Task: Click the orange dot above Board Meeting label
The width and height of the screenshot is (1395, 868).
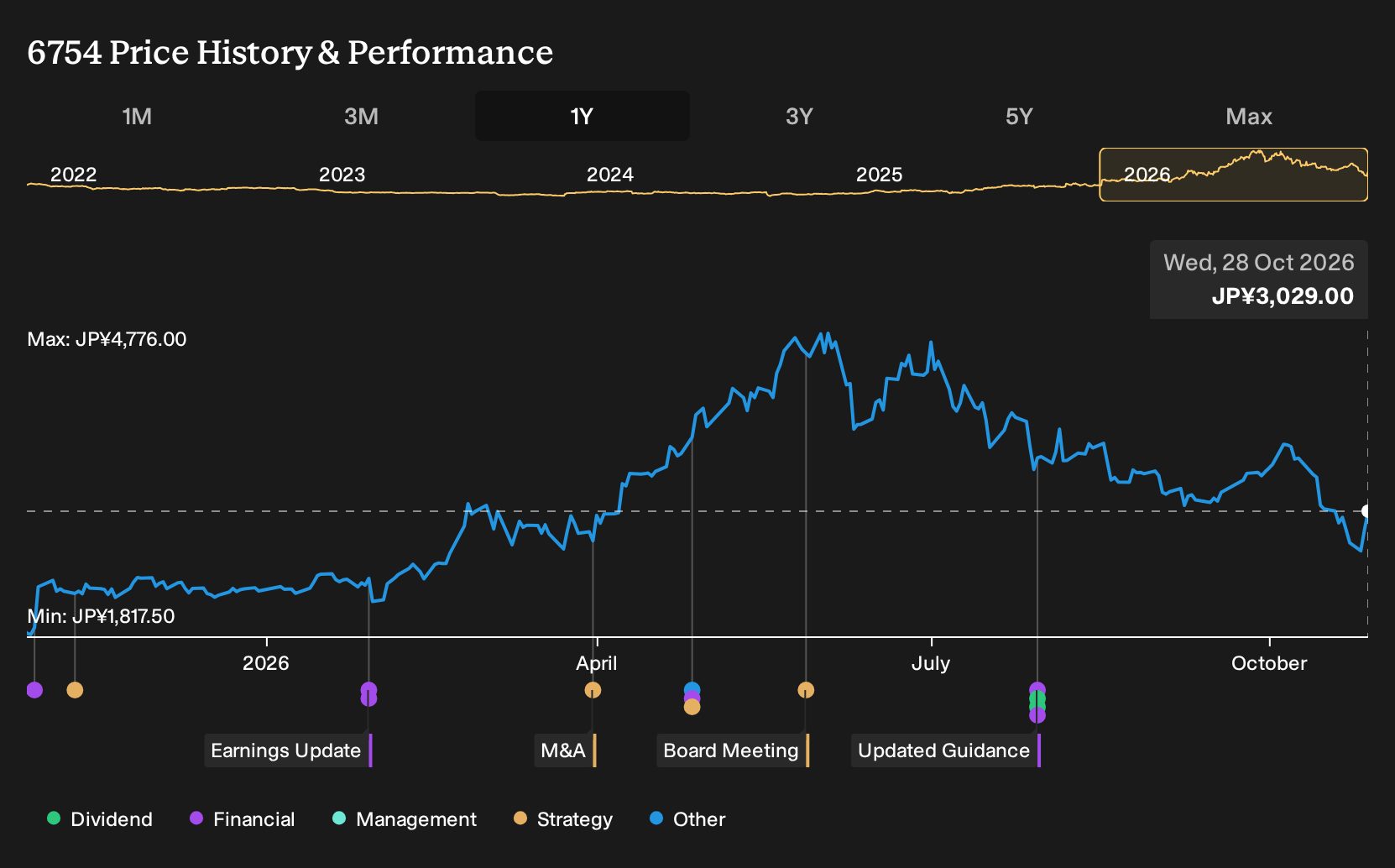Action: [x=806, y=690]
